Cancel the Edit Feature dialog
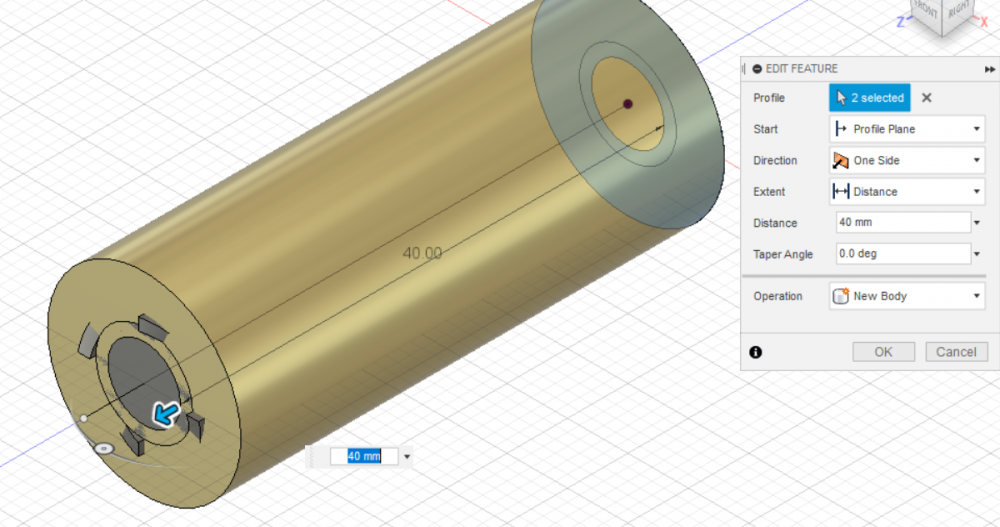The width and height of the screenshot is (1000, 527). 956,352
